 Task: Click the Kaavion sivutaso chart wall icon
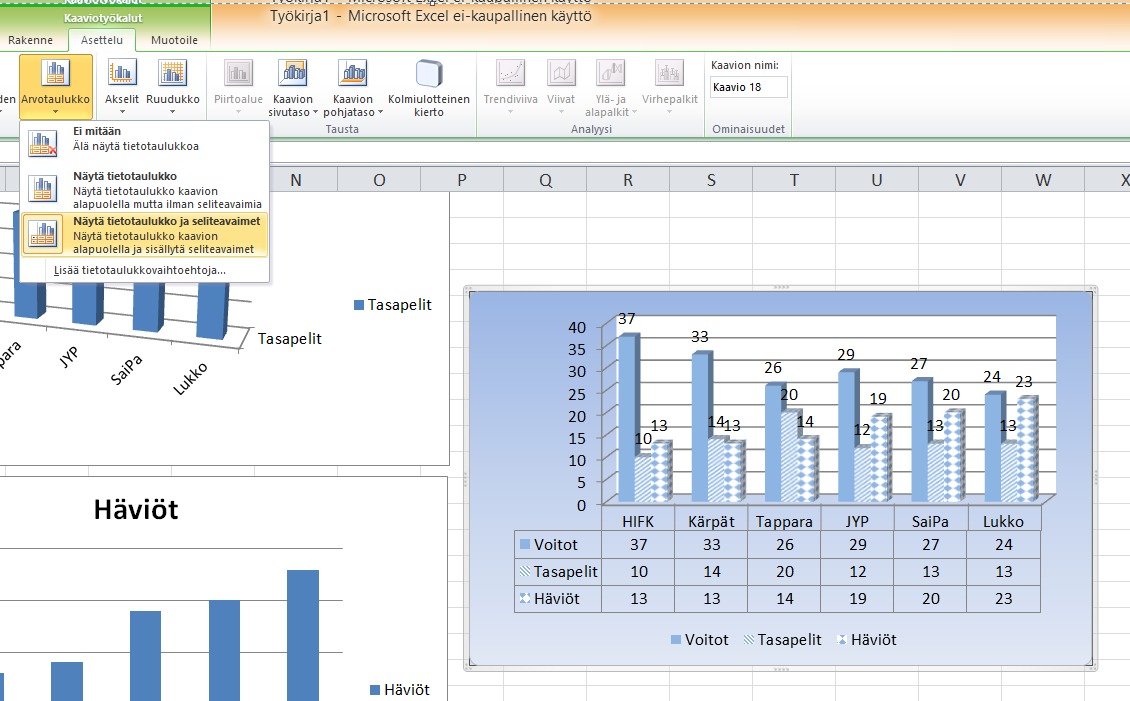(x=292, y=74)
